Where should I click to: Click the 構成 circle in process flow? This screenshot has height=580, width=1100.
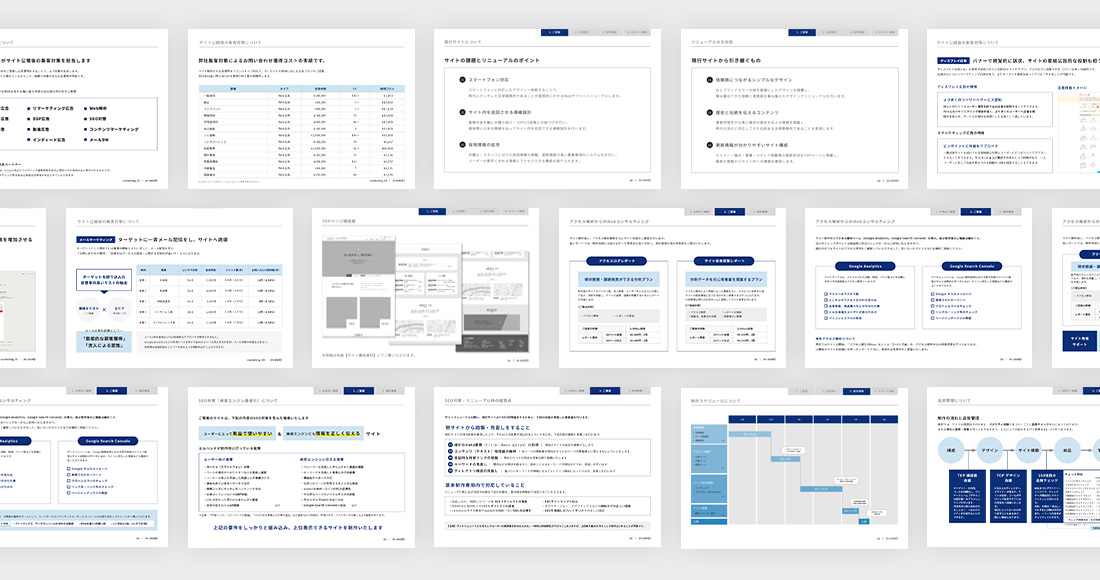coord(951,450)
